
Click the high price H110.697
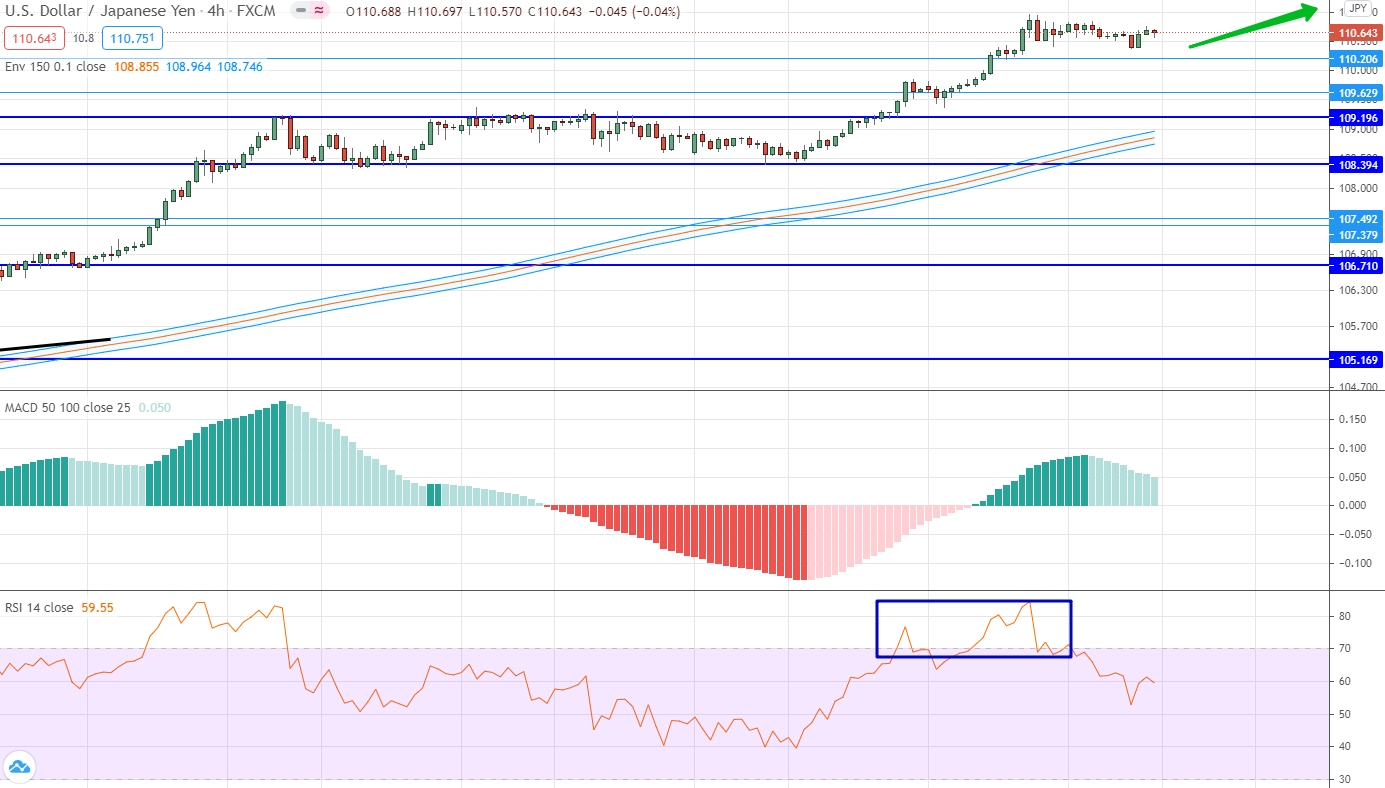[435, 12]
